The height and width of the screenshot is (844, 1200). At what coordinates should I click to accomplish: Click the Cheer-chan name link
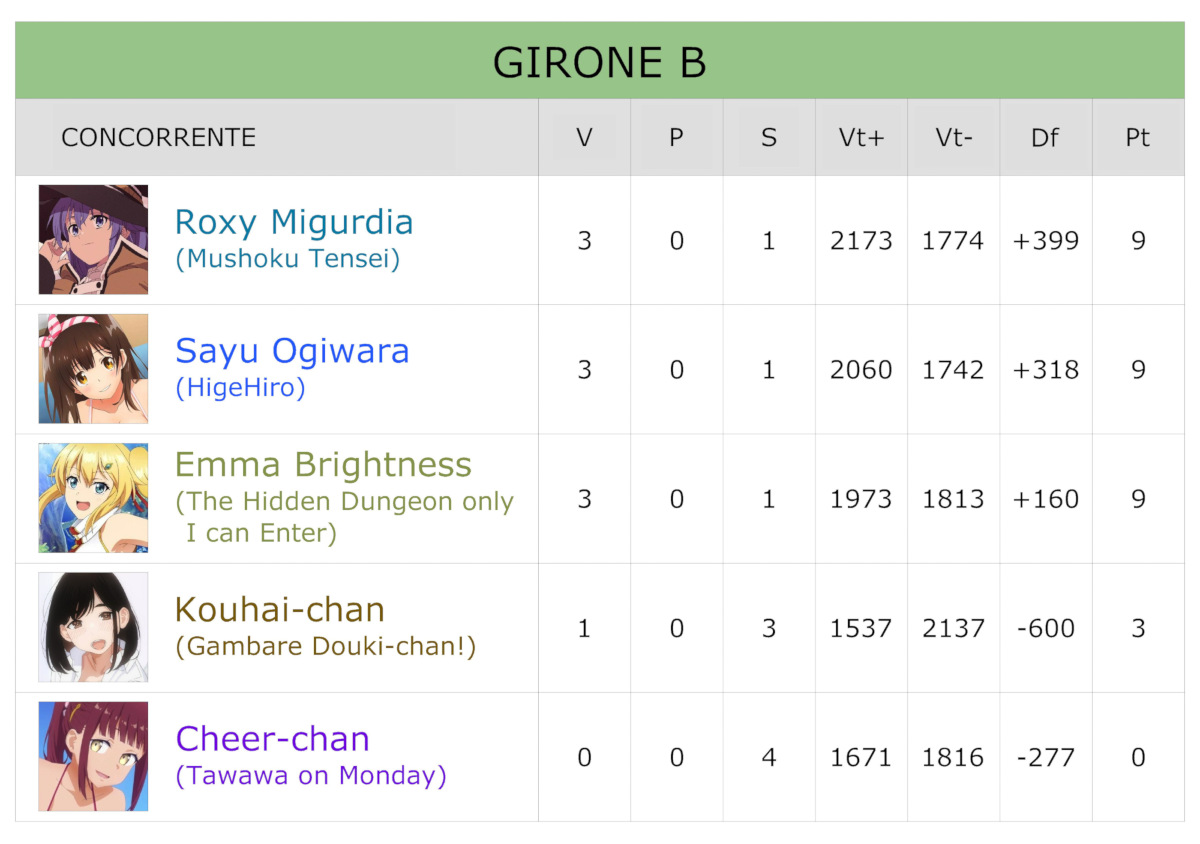(272, 739)
